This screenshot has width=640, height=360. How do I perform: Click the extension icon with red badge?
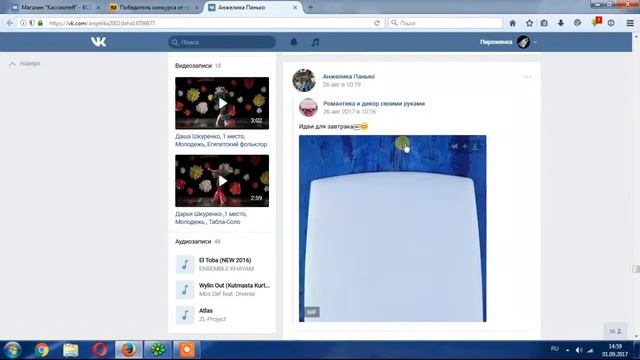click(596, 22)
